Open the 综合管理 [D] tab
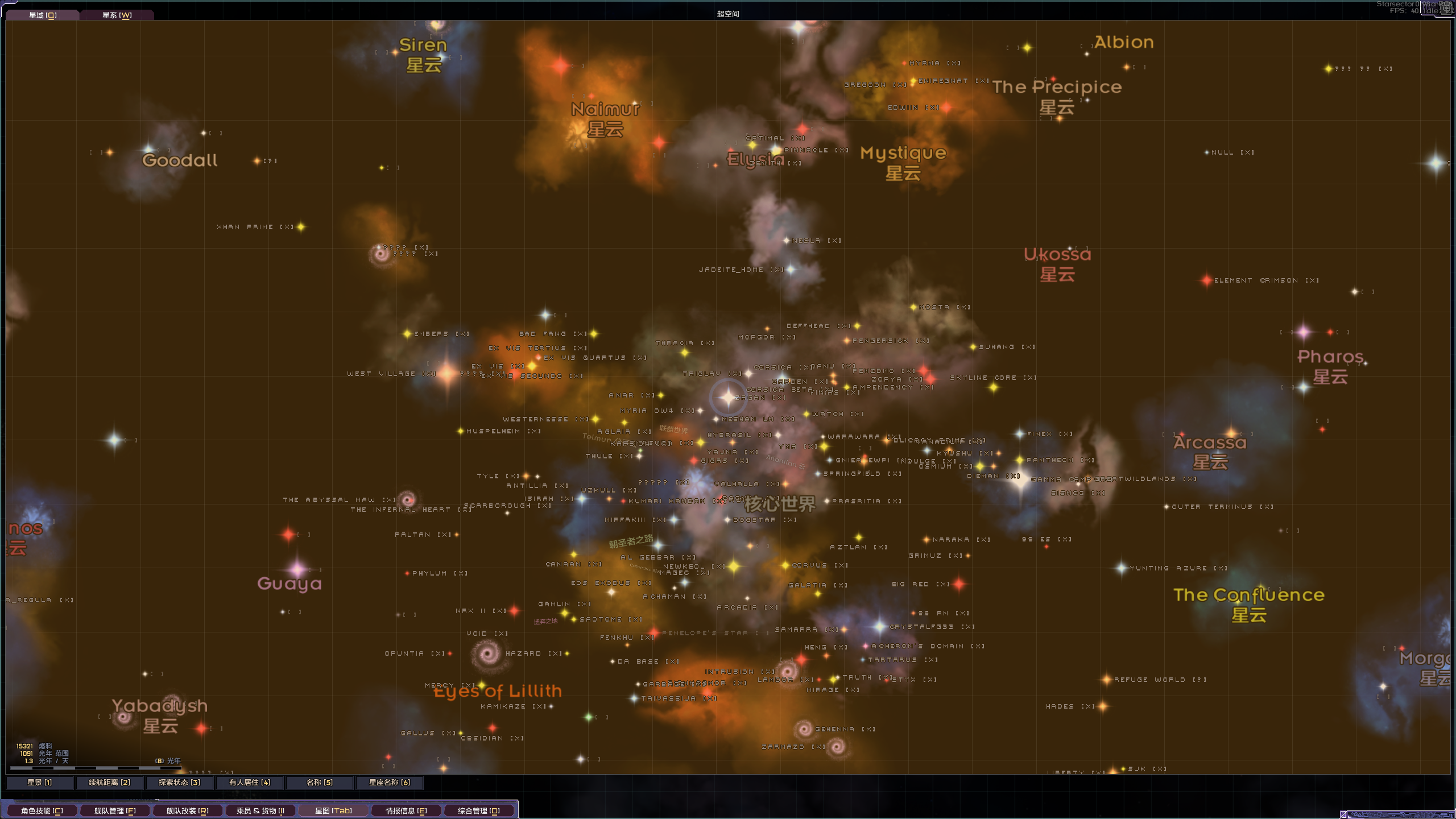Image resolution: width=1456 pixels, height=819 pixels. [479, 810]
